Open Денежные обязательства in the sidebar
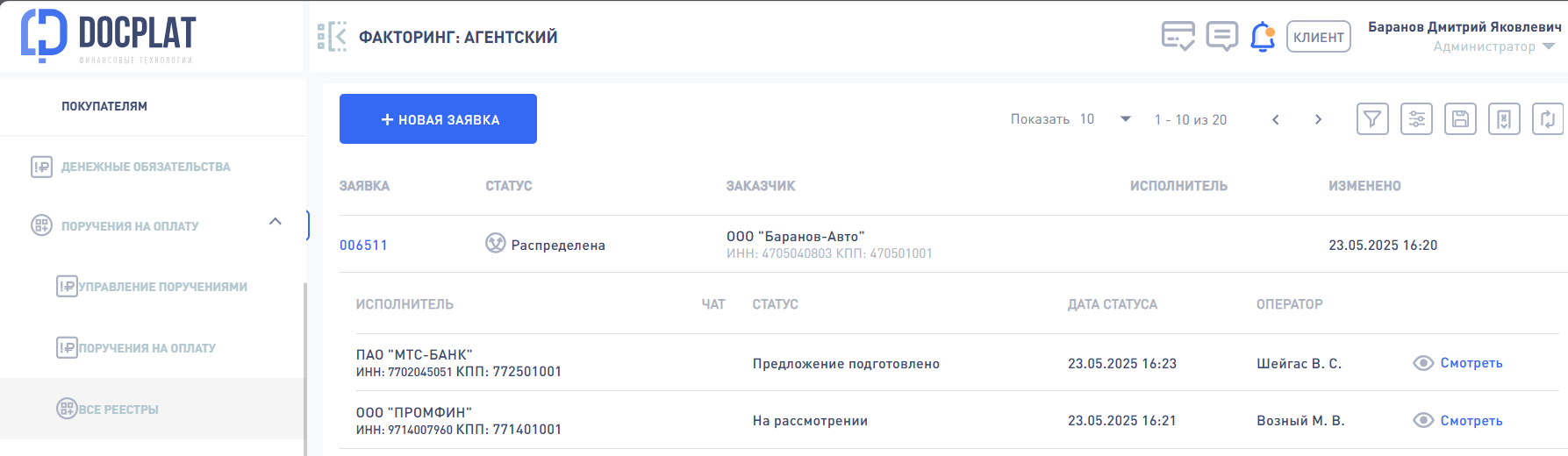1568x456 pixels. (x=146, y=167)
